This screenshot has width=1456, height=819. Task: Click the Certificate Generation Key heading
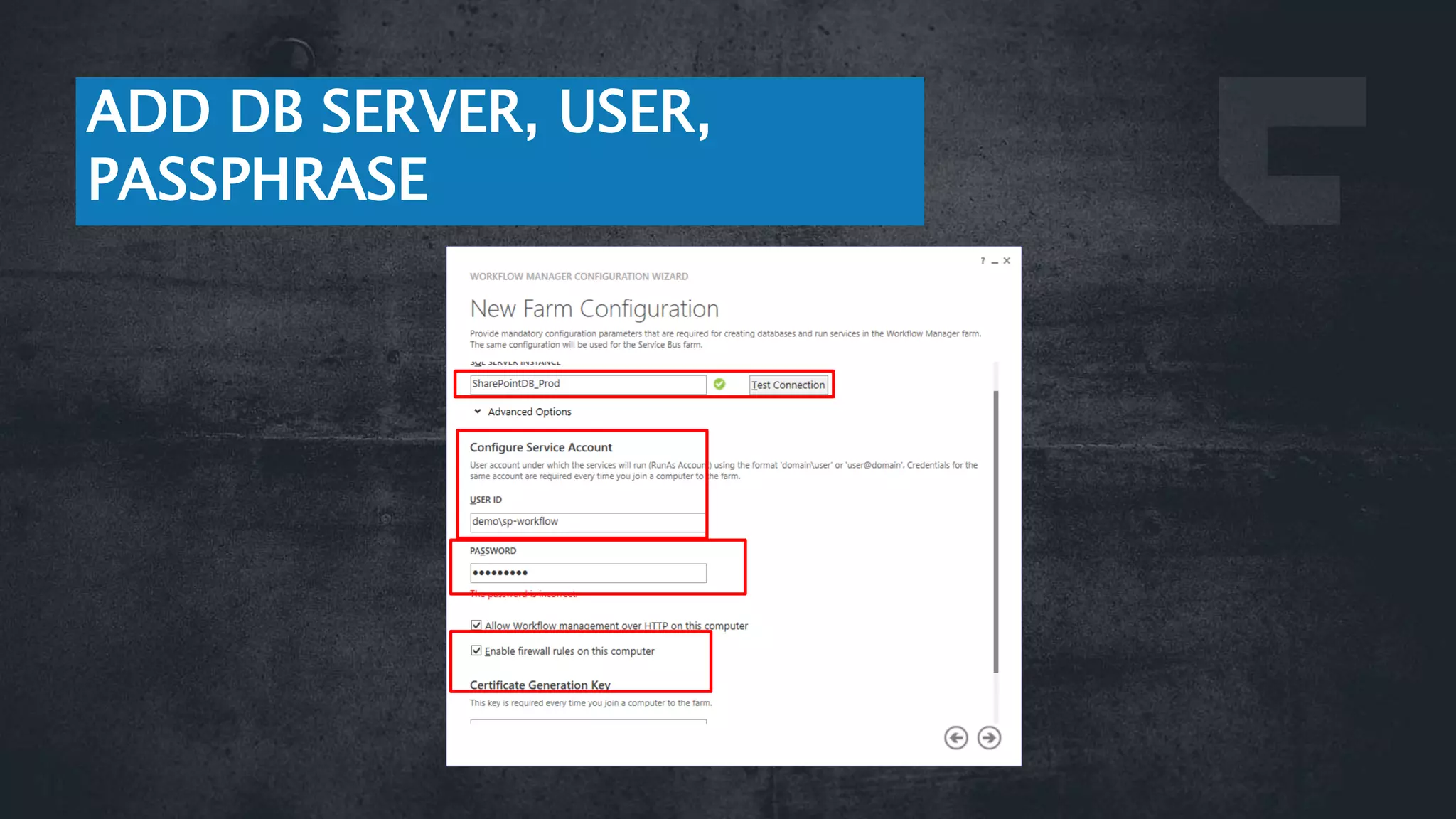point(540,685)
